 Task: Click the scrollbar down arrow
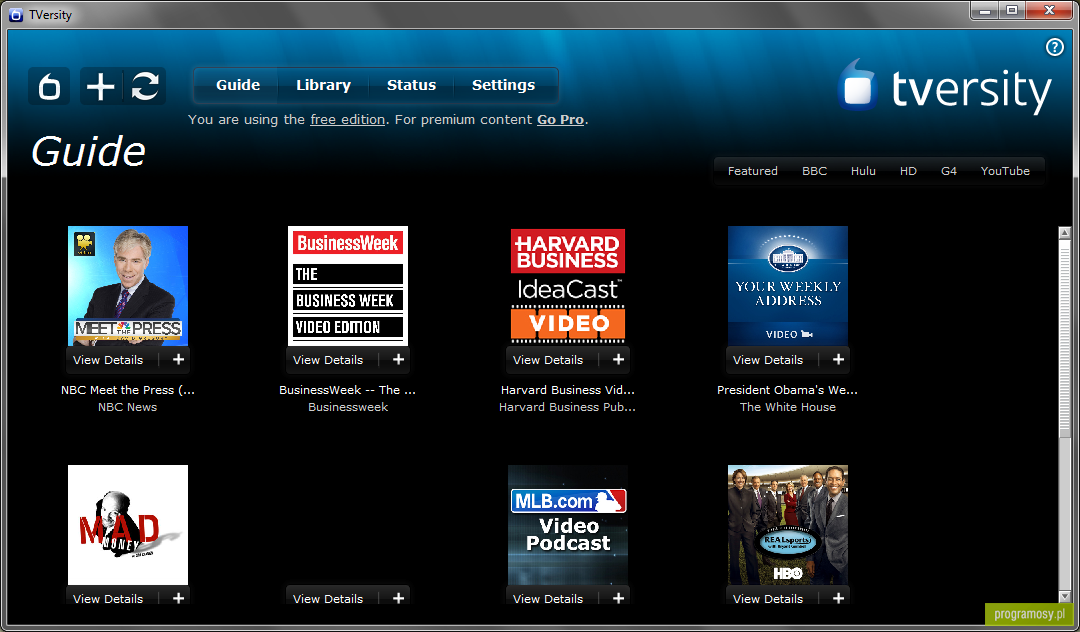pos(1065,596)
